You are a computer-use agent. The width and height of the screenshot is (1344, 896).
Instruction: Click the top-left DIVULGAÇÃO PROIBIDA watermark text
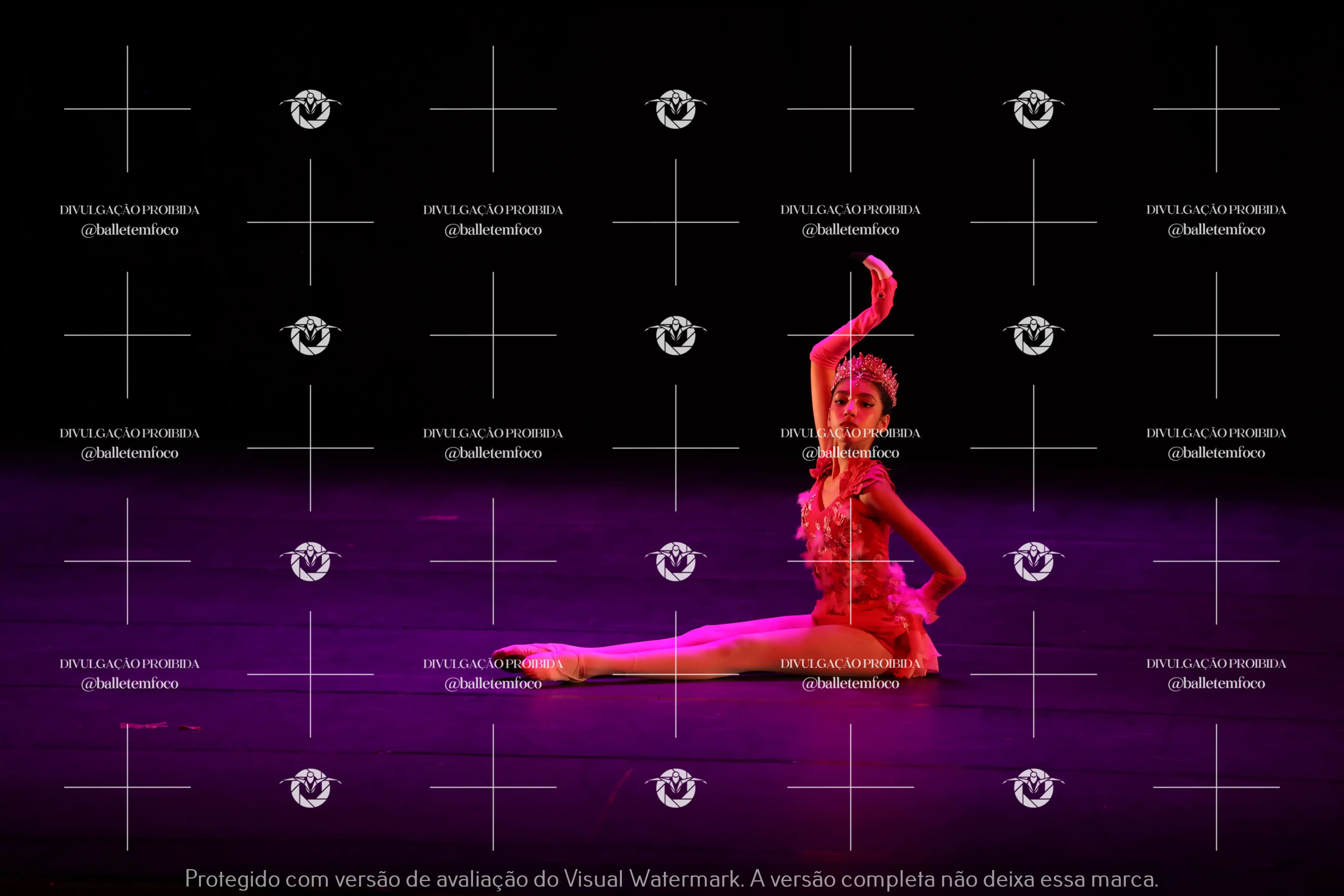tap(129, 210)
